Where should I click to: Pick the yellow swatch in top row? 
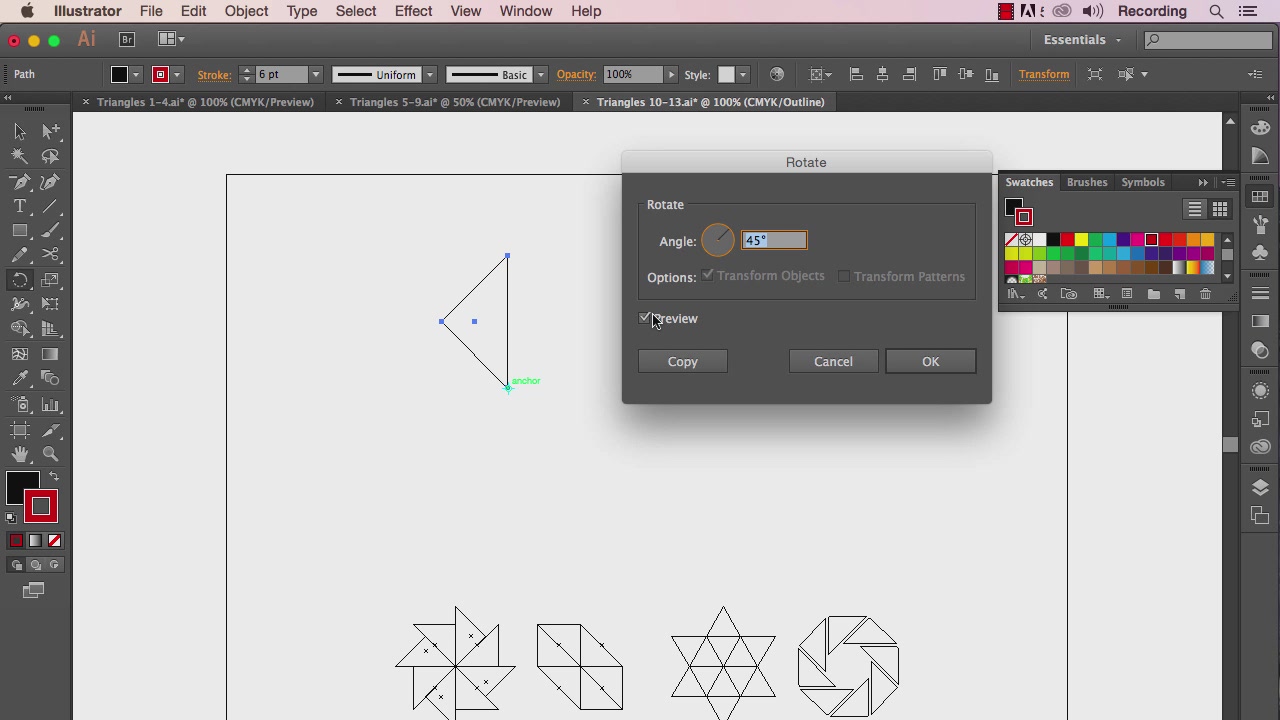pyautogui.click(x=1081, y=240)
